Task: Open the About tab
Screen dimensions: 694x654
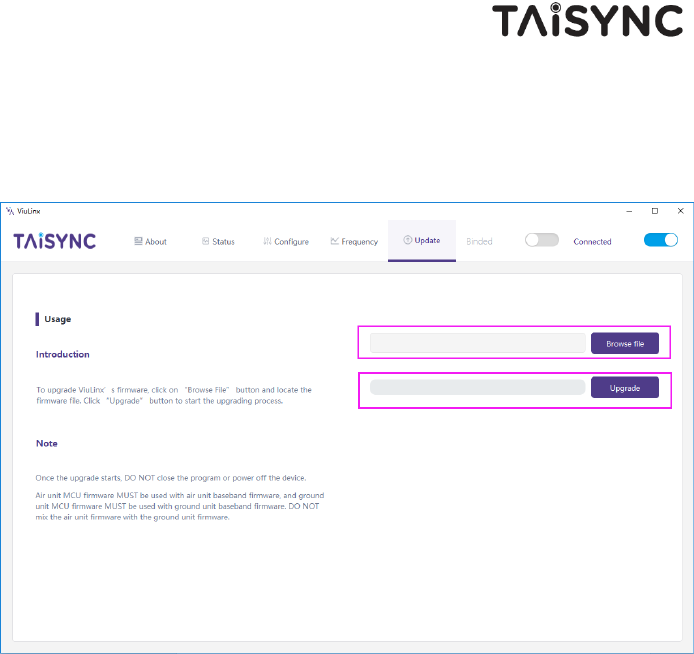Action: [150, 242]
